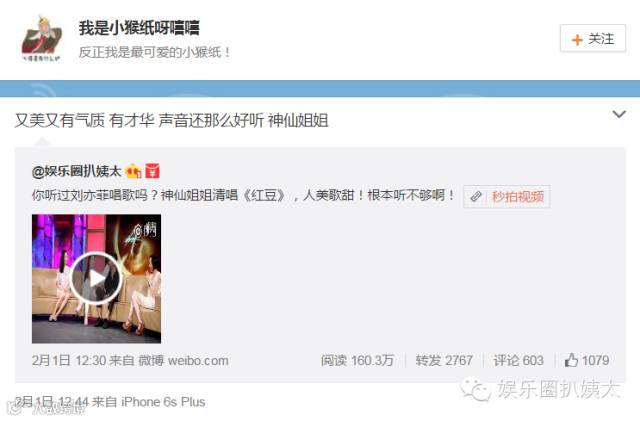Follow user with 关注 button

593,38
